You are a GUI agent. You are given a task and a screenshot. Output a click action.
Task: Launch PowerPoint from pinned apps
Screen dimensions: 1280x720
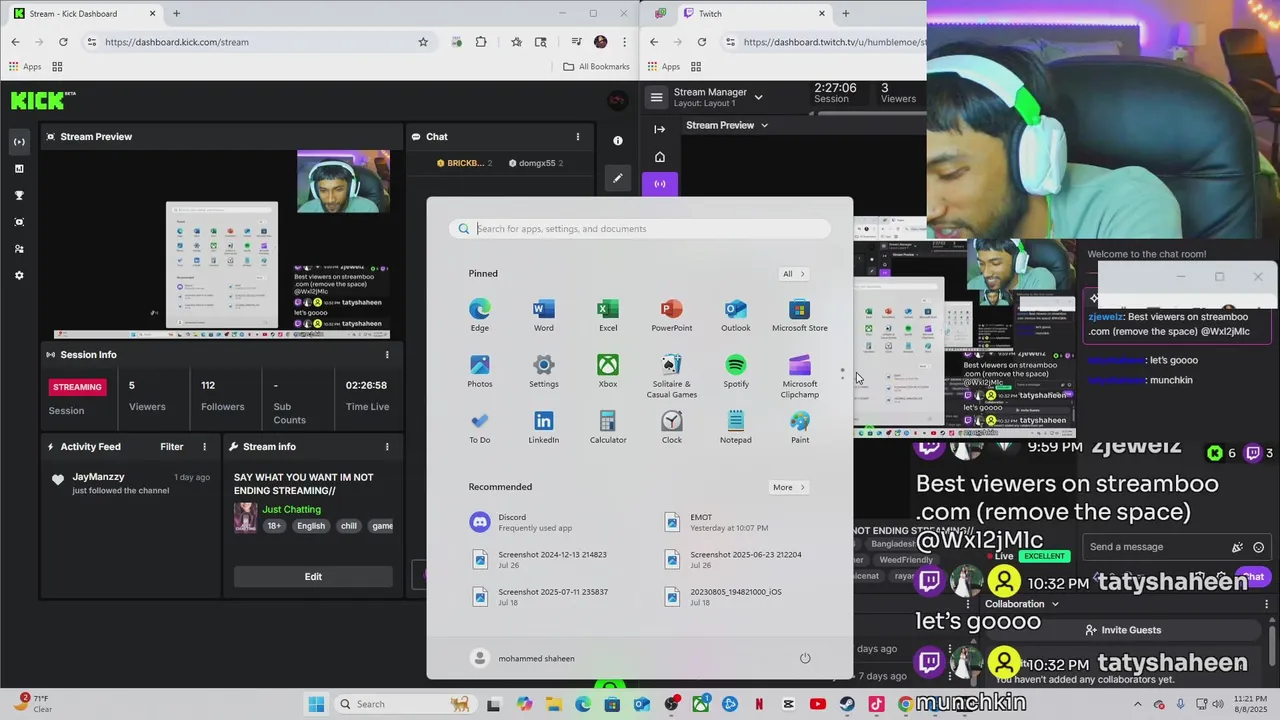[671, 314]
